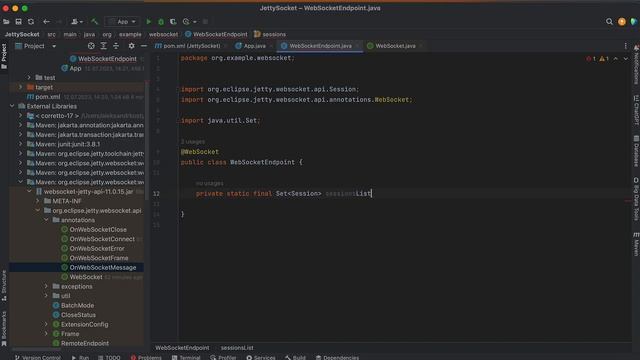This screenshot has height=360, width=640.
Task: Collapse the annotations folder
Action: click(x=46, y=220)
